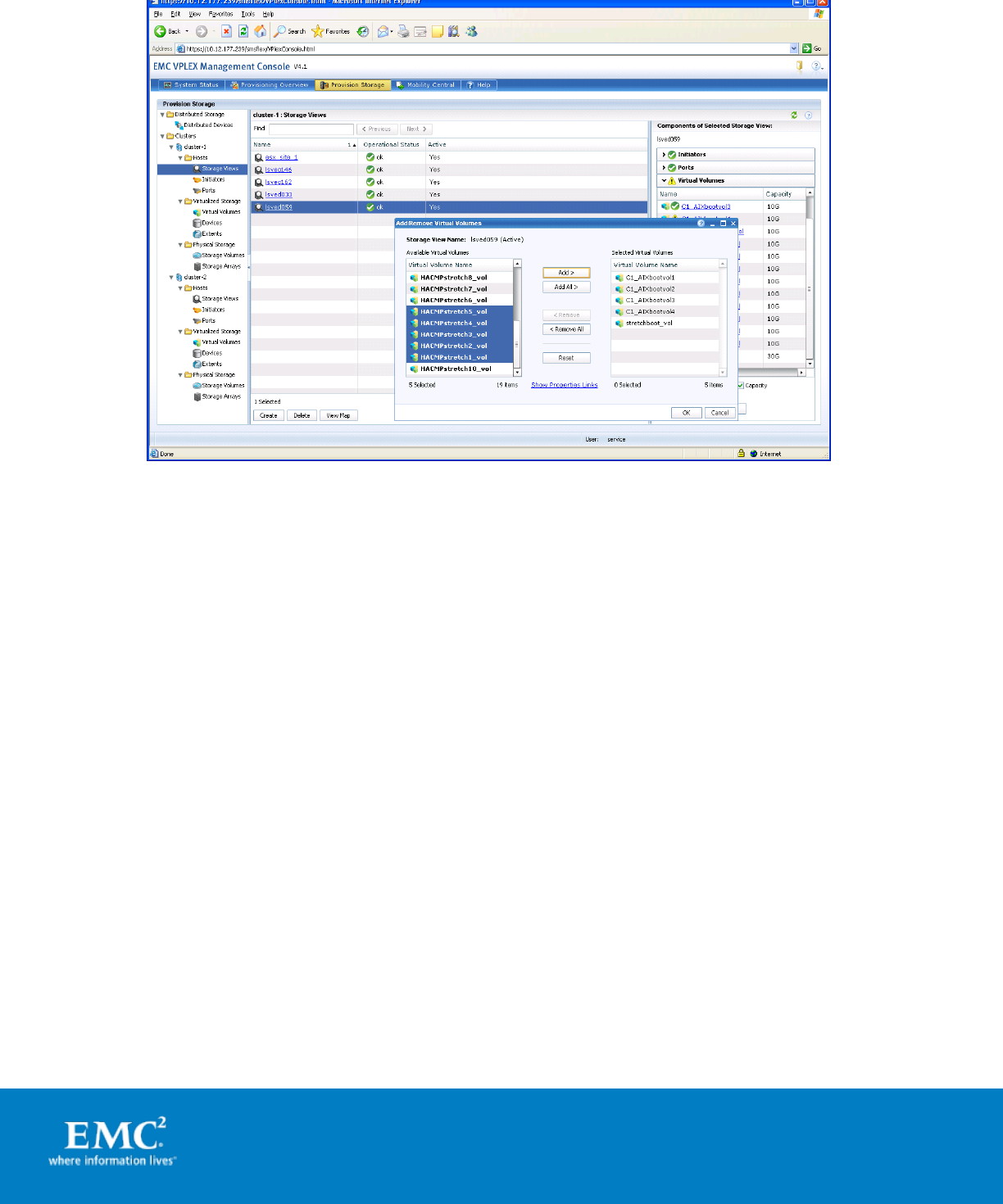Click the esx_site_1 storage view icon

(259, 157)
